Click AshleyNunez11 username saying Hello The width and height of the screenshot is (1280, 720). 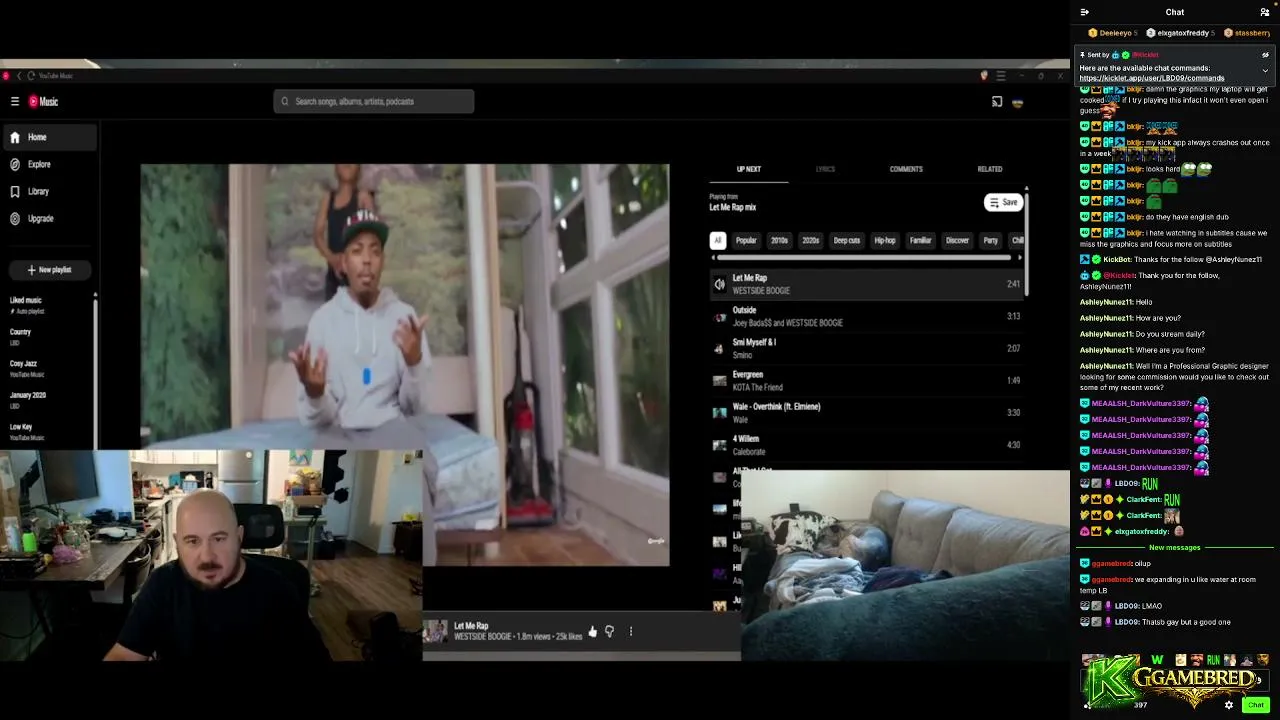click(1106, 302)
